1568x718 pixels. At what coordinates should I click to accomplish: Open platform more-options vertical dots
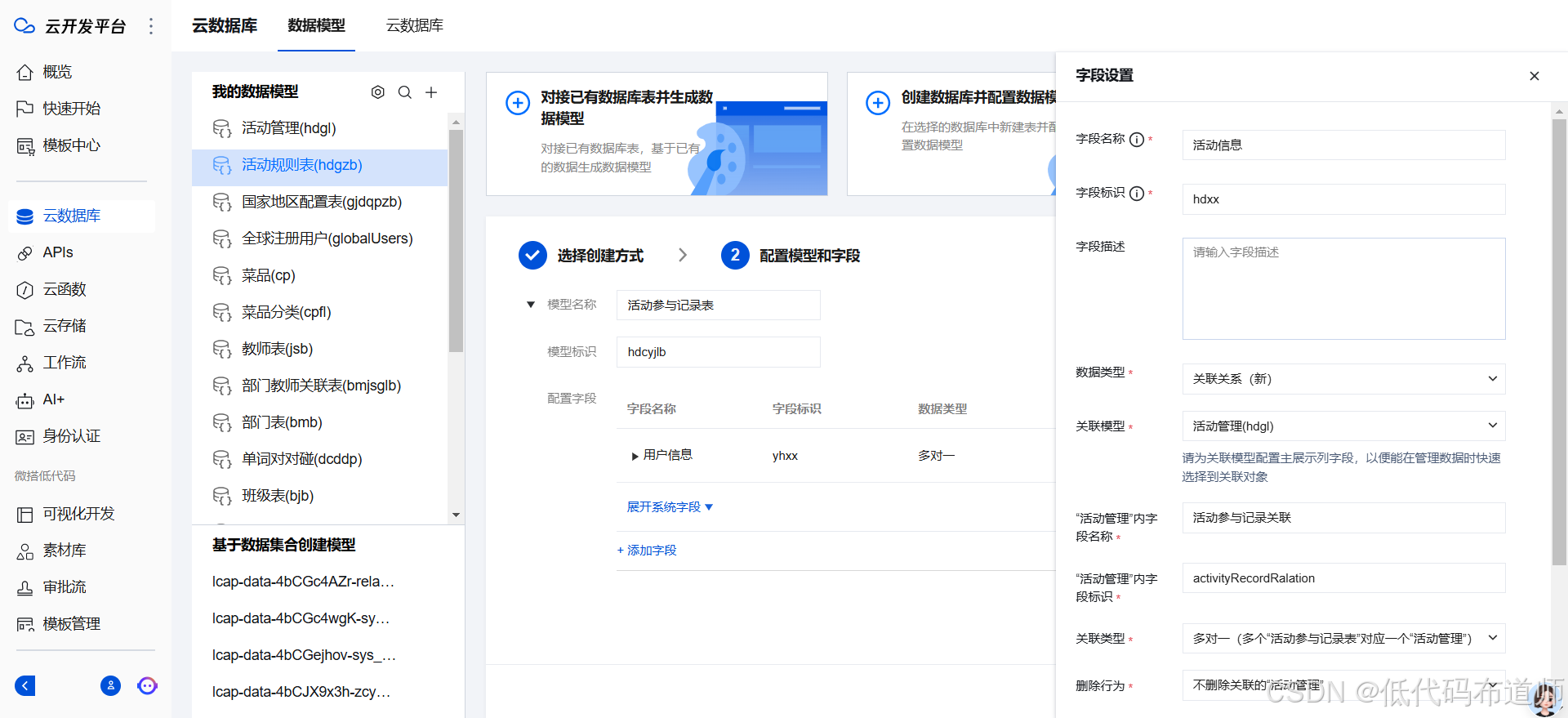(x=151, y=26)
